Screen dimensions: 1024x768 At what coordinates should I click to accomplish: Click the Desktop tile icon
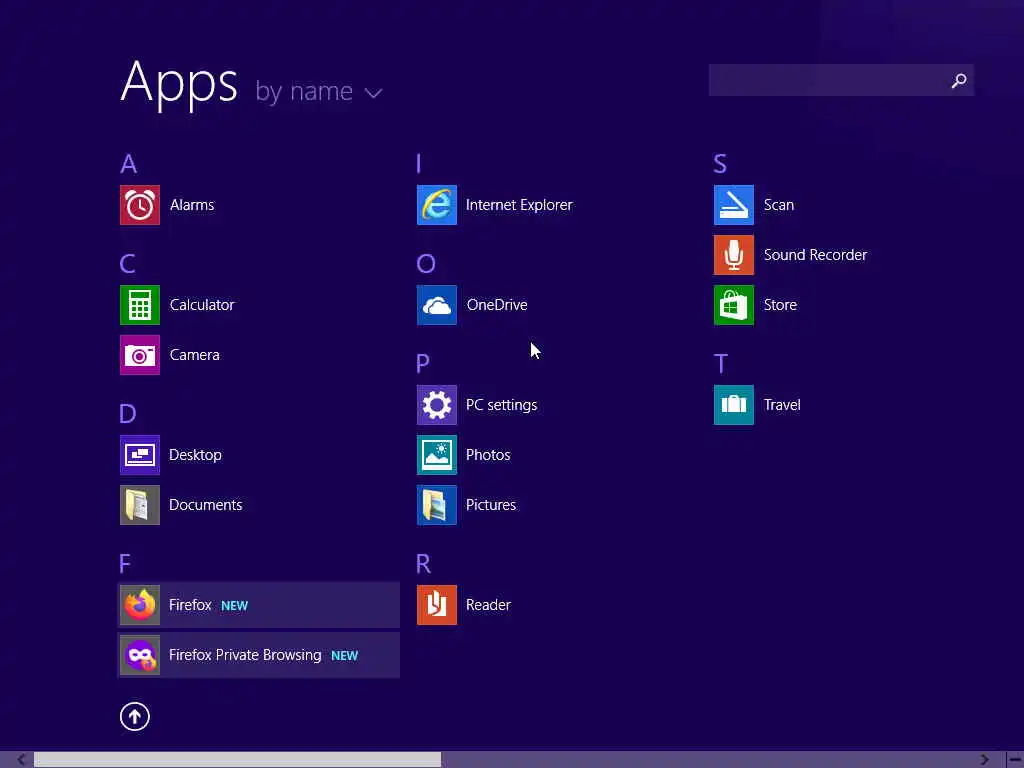(x=140, y=455)
